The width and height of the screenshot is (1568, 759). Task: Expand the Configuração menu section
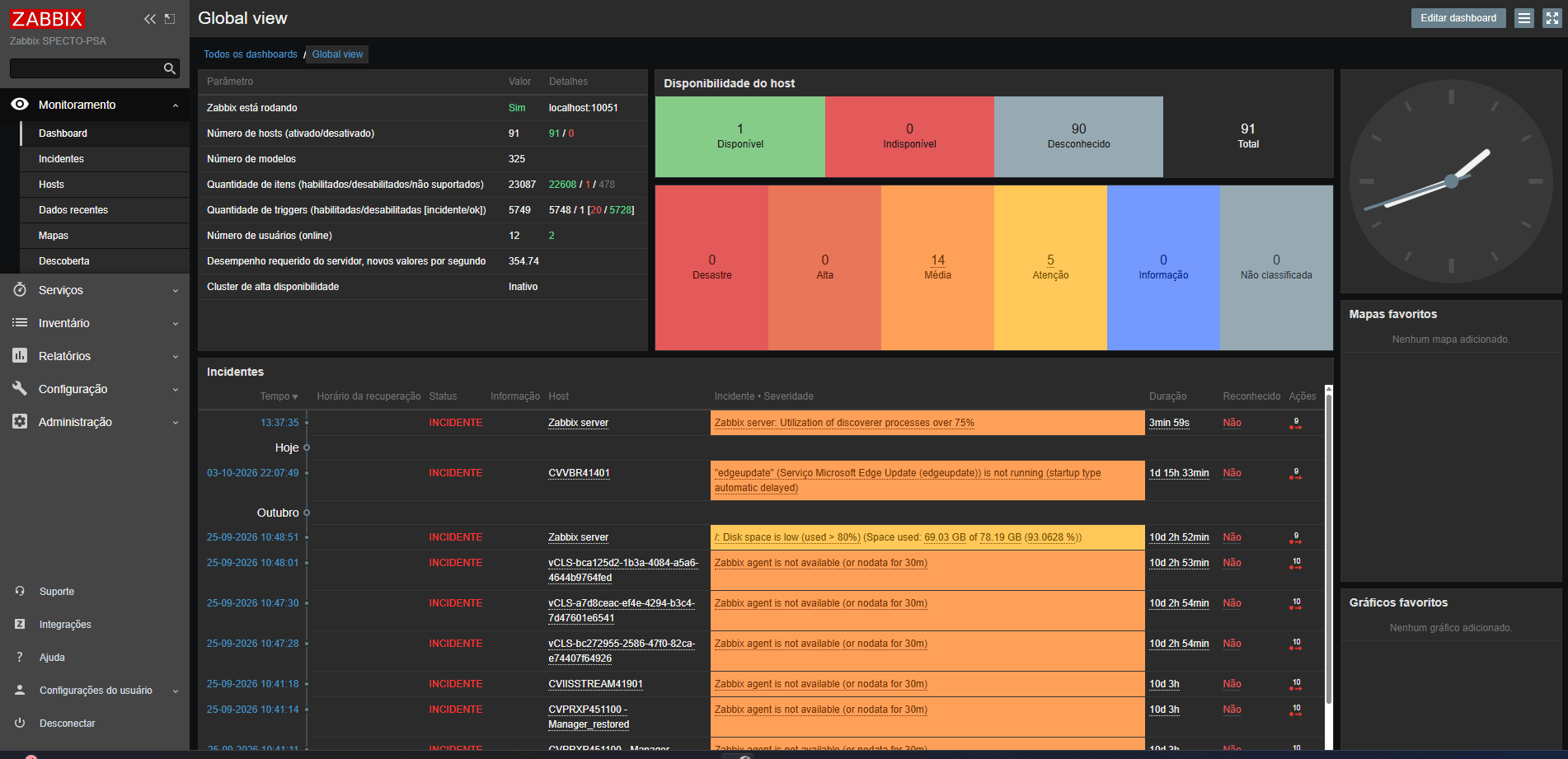176,389
